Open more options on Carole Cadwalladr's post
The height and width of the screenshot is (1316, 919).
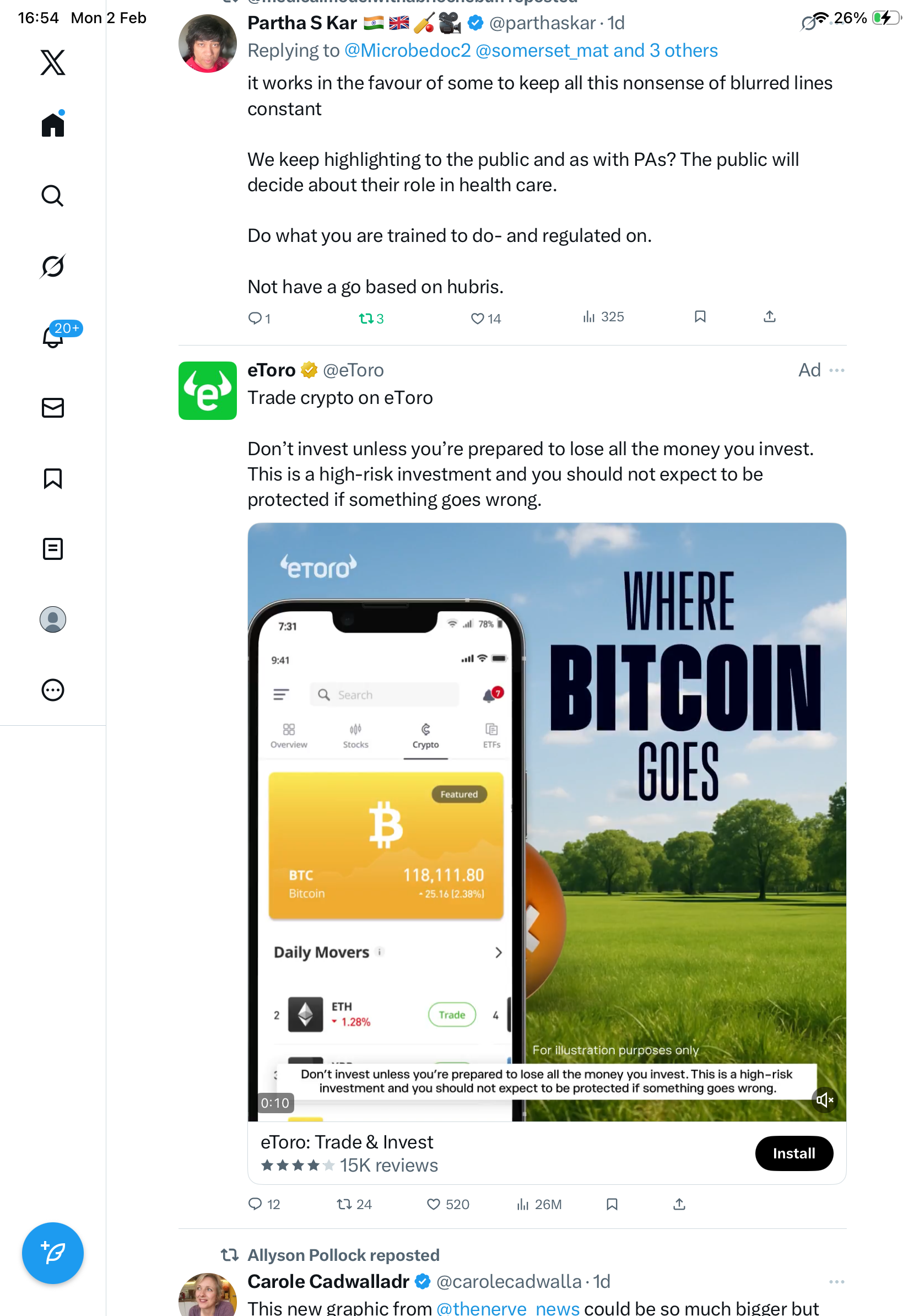tap(836, 1281)
